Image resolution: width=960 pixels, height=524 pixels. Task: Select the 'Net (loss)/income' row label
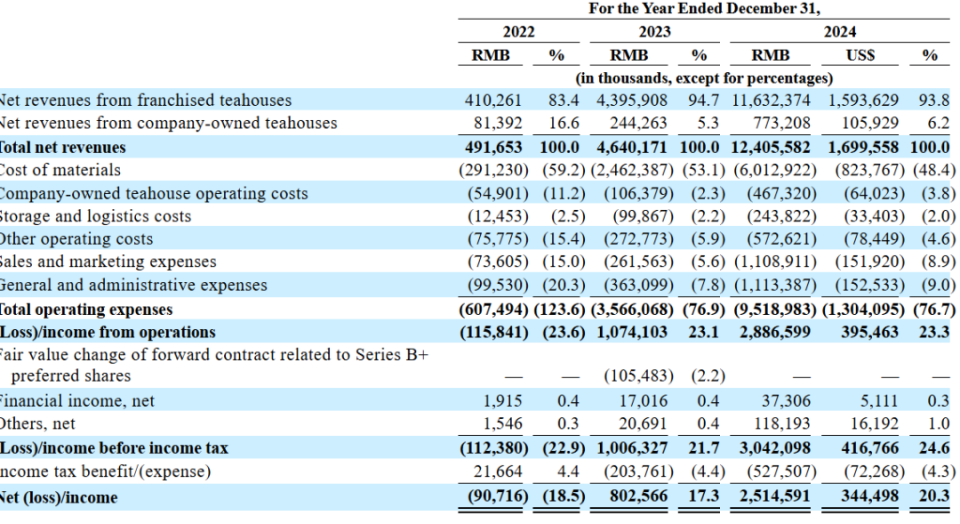click(x=59, y=497)
